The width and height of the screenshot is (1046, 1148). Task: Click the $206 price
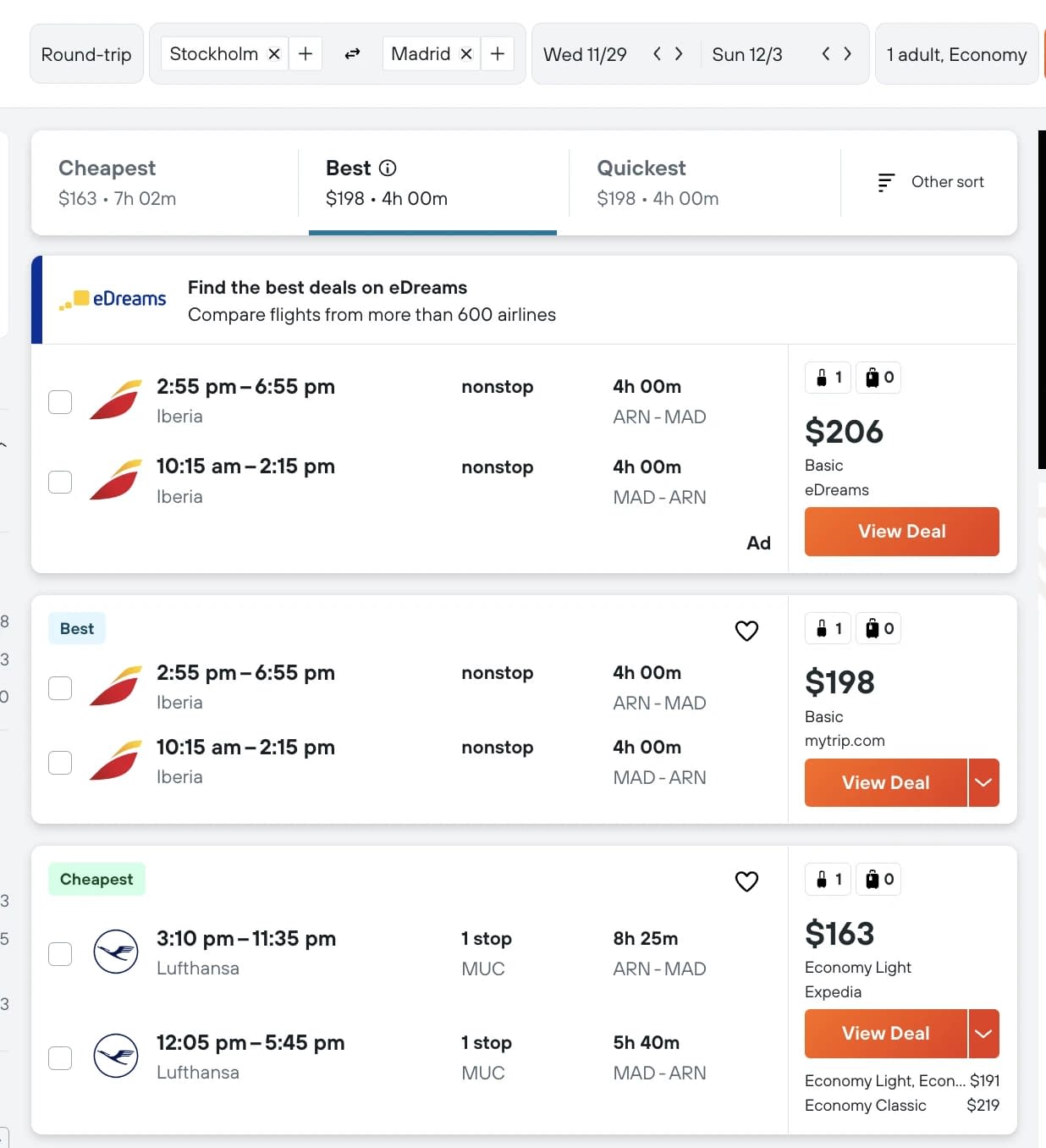pos(844,432)
